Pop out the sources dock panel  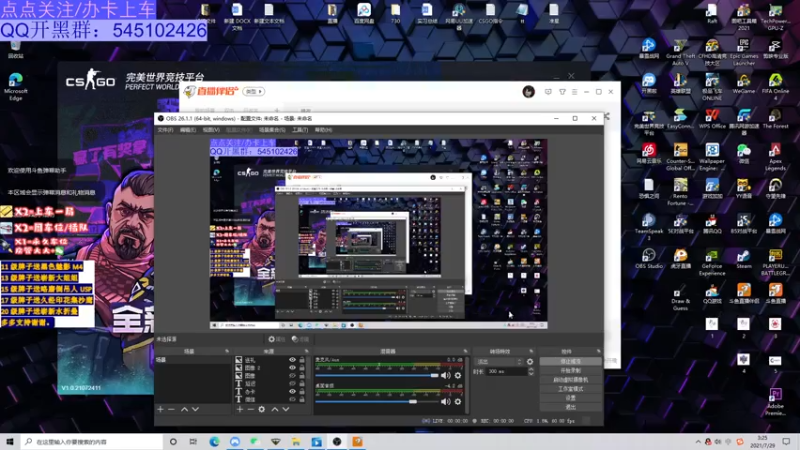point(306,352)
